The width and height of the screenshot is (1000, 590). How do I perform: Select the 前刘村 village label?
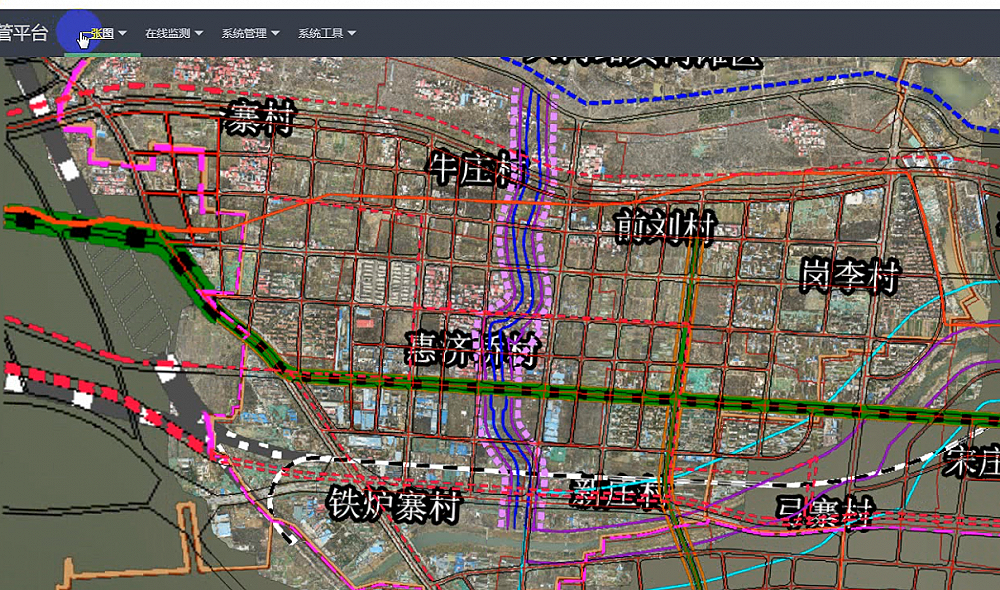click(665, 228)
